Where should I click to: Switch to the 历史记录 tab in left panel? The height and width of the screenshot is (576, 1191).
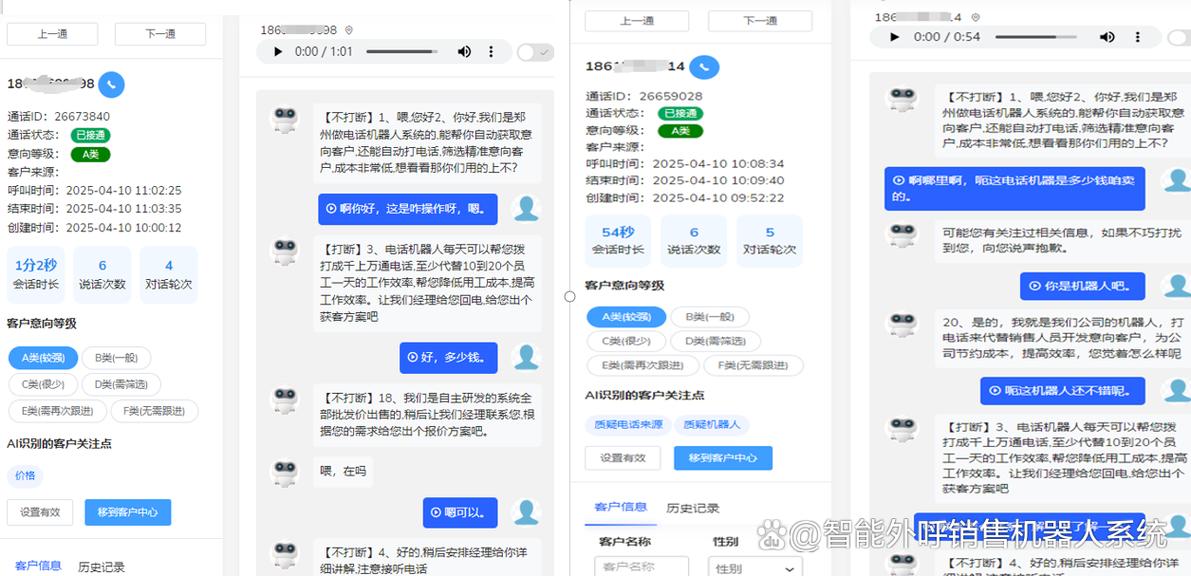(x=101, y=564)
